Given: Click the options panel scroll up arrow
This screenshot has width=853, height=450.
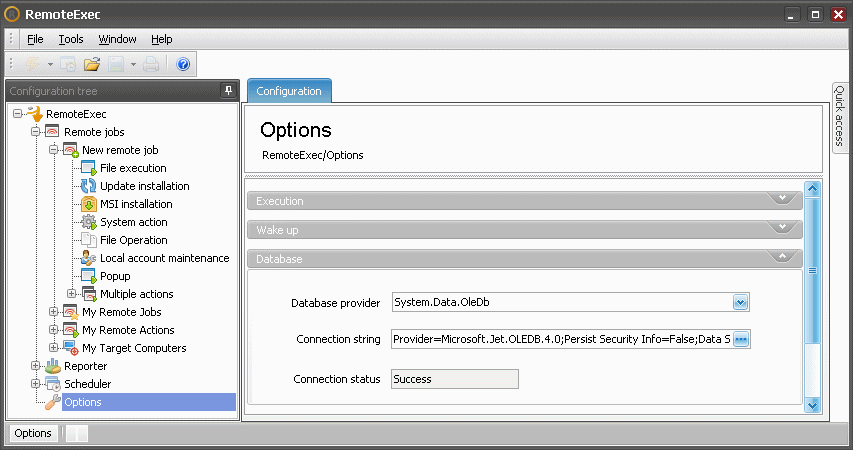Looking at the screenshot, I should point(812,189).
